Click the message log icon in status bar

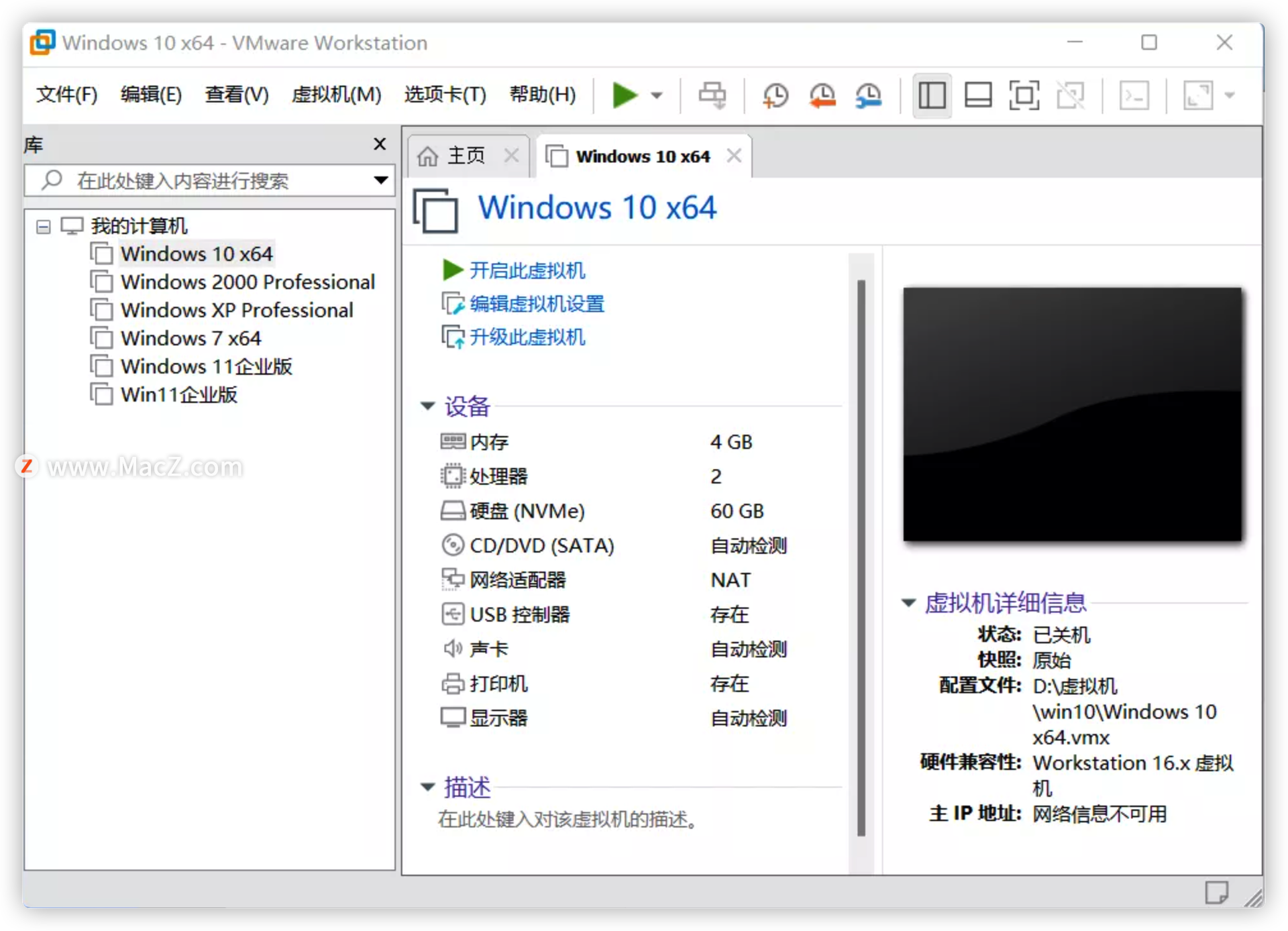click(x=1216, y=893)
